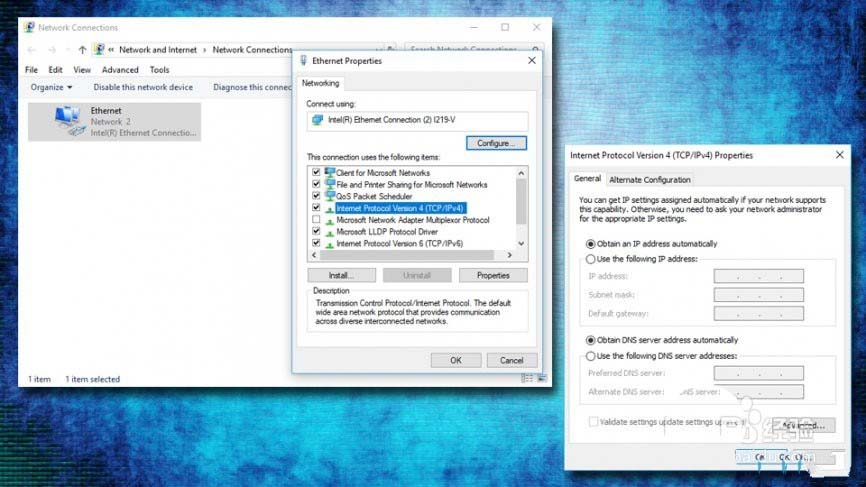Toggle QoS Packet Scheduler checkbox
866x487 pixels.
316,196
